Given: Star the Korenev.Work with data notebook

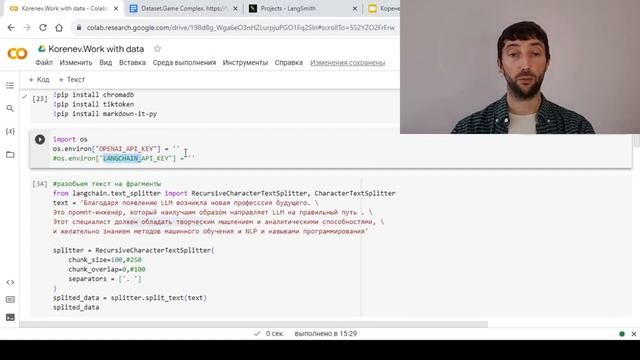Looking at the screenshot, I should (x=157, y=49).
